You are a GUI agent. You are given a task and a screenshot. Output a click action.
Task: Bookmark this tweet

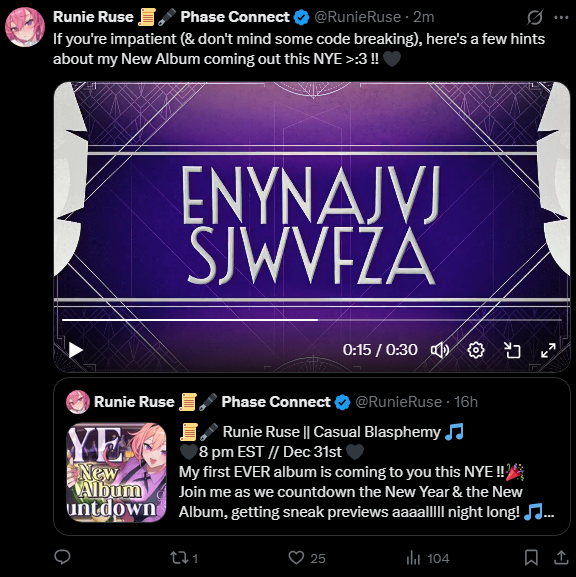pyautogui.click(x=531, y=557)
